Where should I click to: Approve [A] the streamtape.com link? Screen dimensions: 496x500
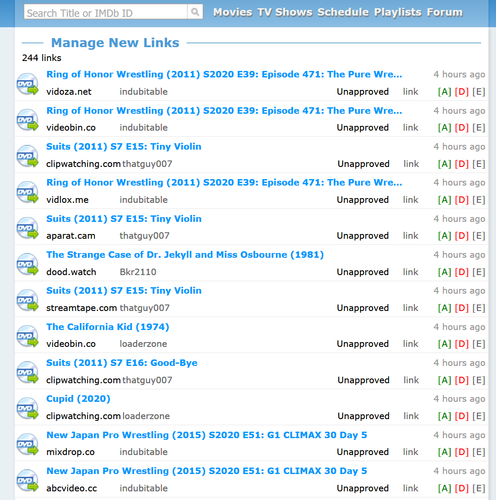444,308
